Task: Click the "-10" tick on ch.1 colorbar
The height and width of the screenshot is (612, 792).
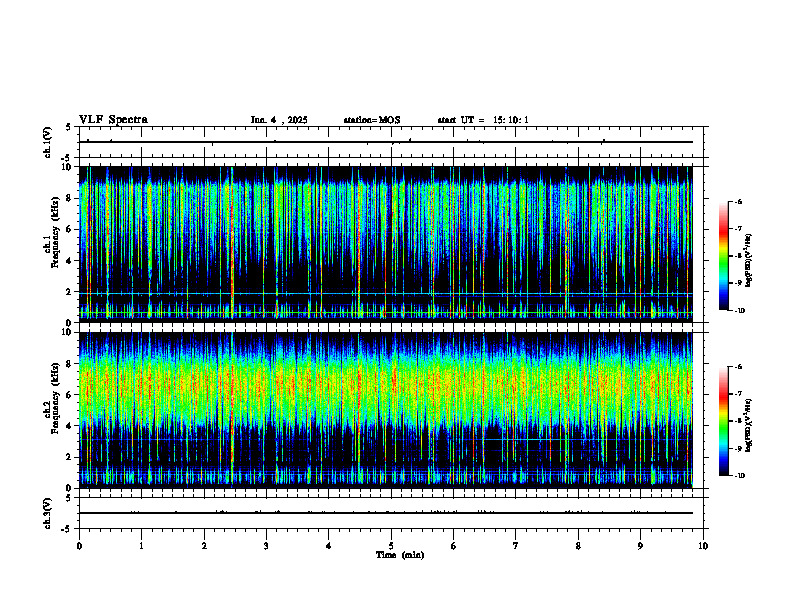Action: tap(739, 311)
